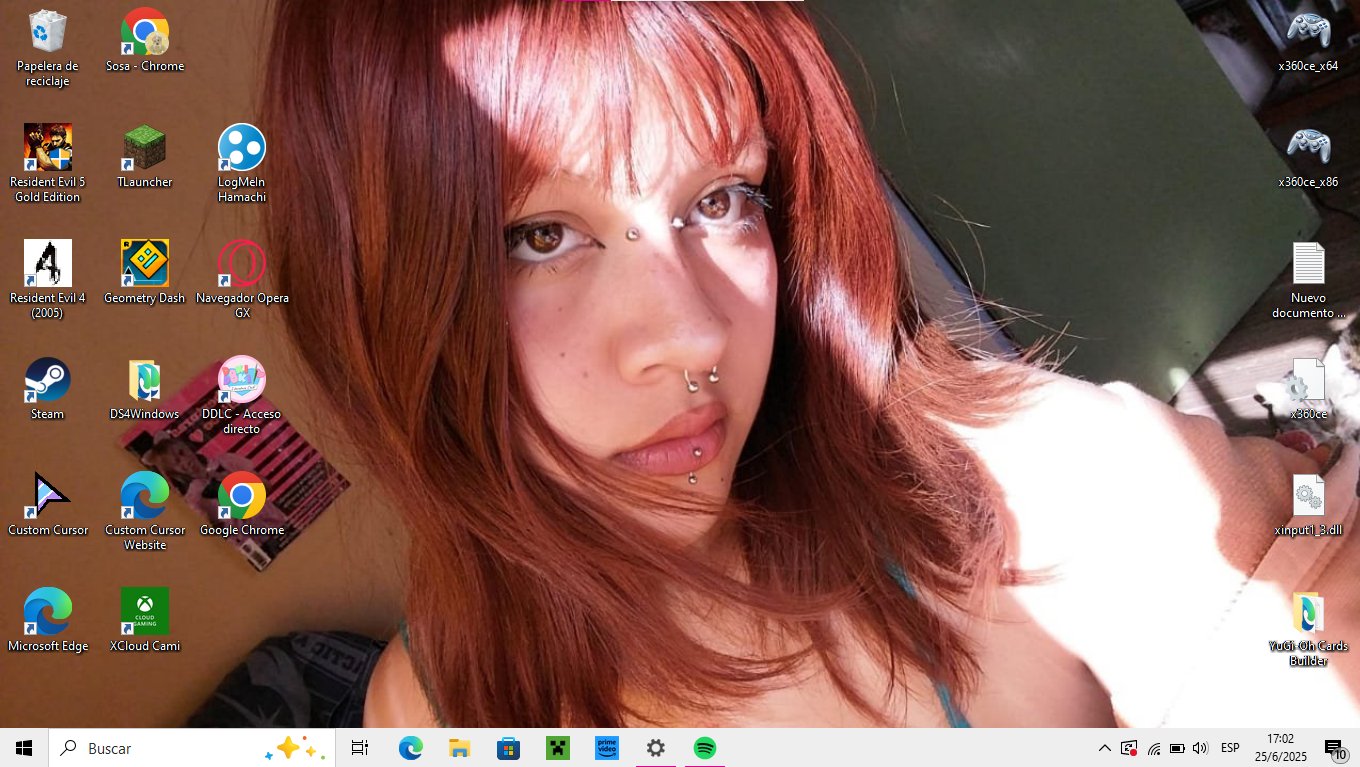Select the Geometry Dash desktop icon

(144, 263)
